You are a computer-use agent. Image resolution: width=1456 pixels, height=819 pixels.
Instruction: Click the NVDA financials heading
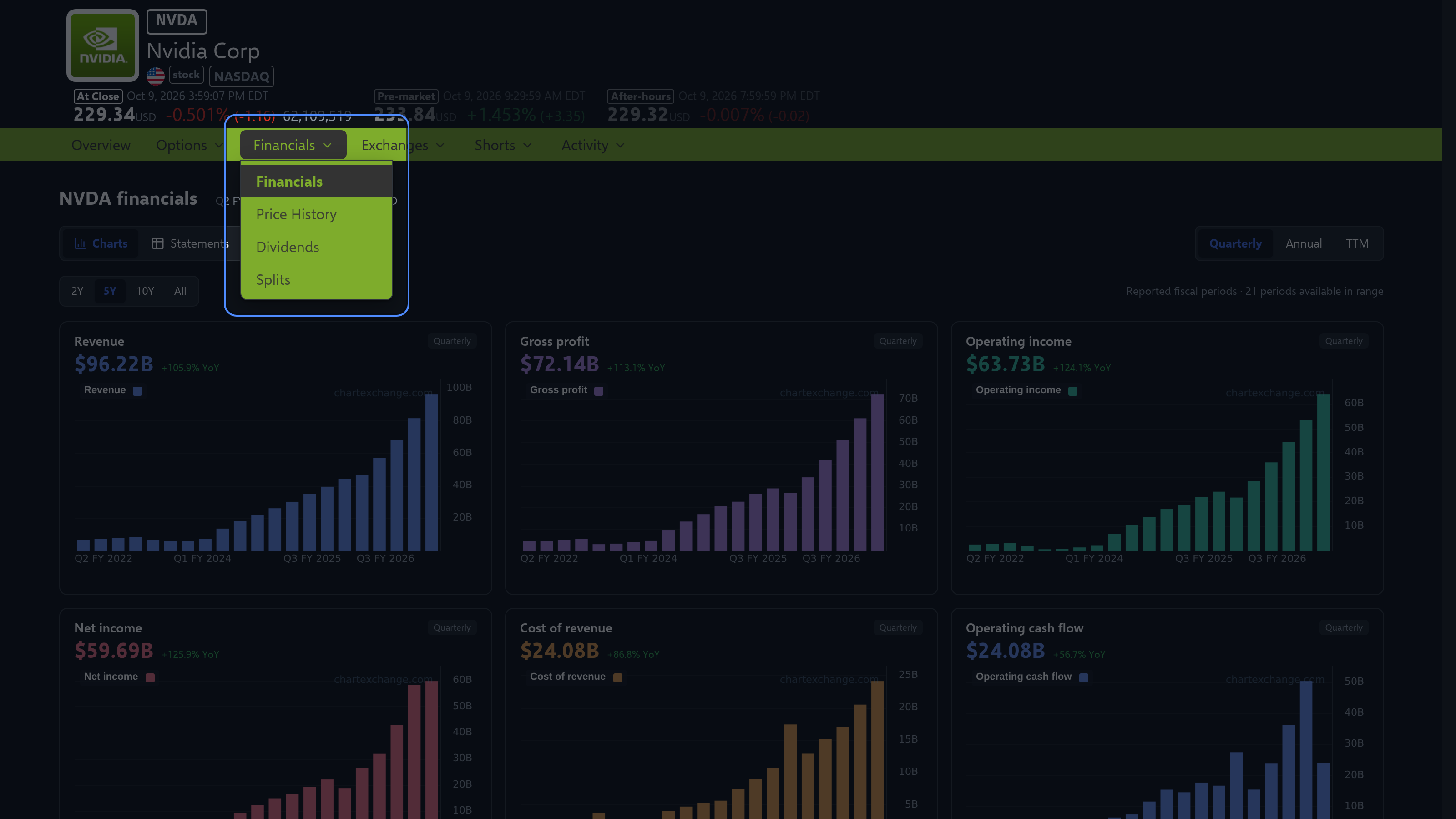pyautogui.click(x=128, y=198)
